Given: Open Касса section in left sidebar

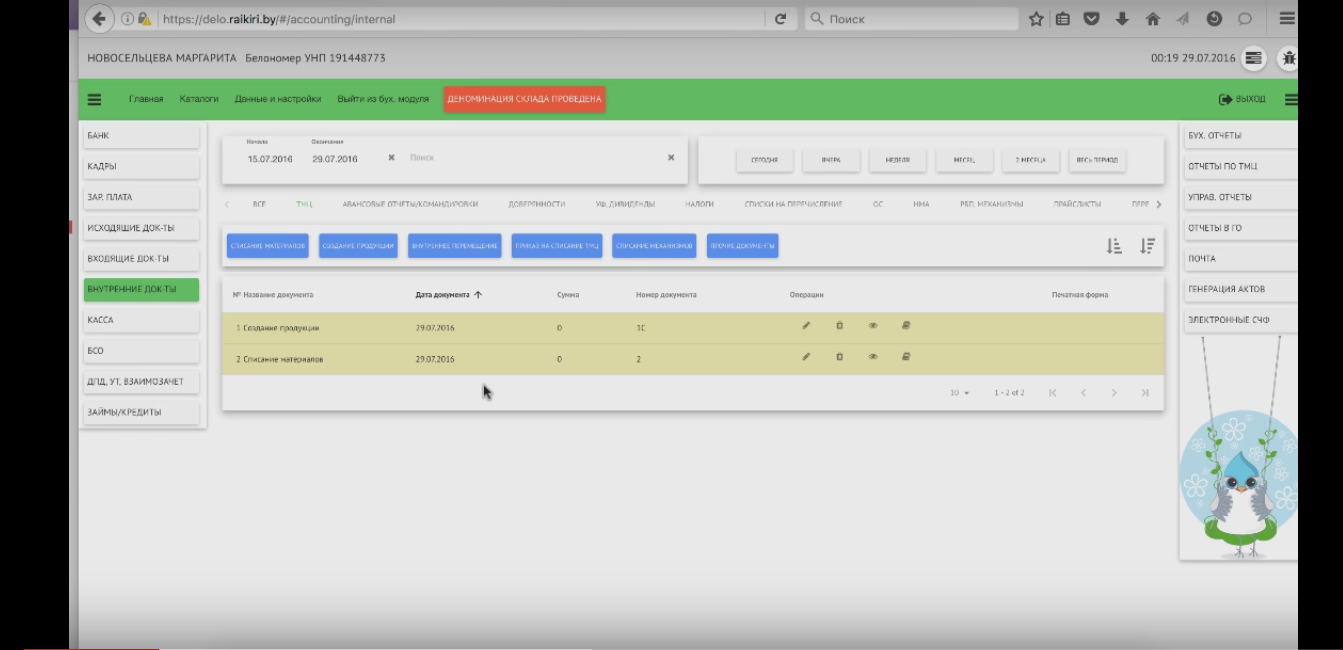Looking at the screenshot, I should (x=141, y=320).
